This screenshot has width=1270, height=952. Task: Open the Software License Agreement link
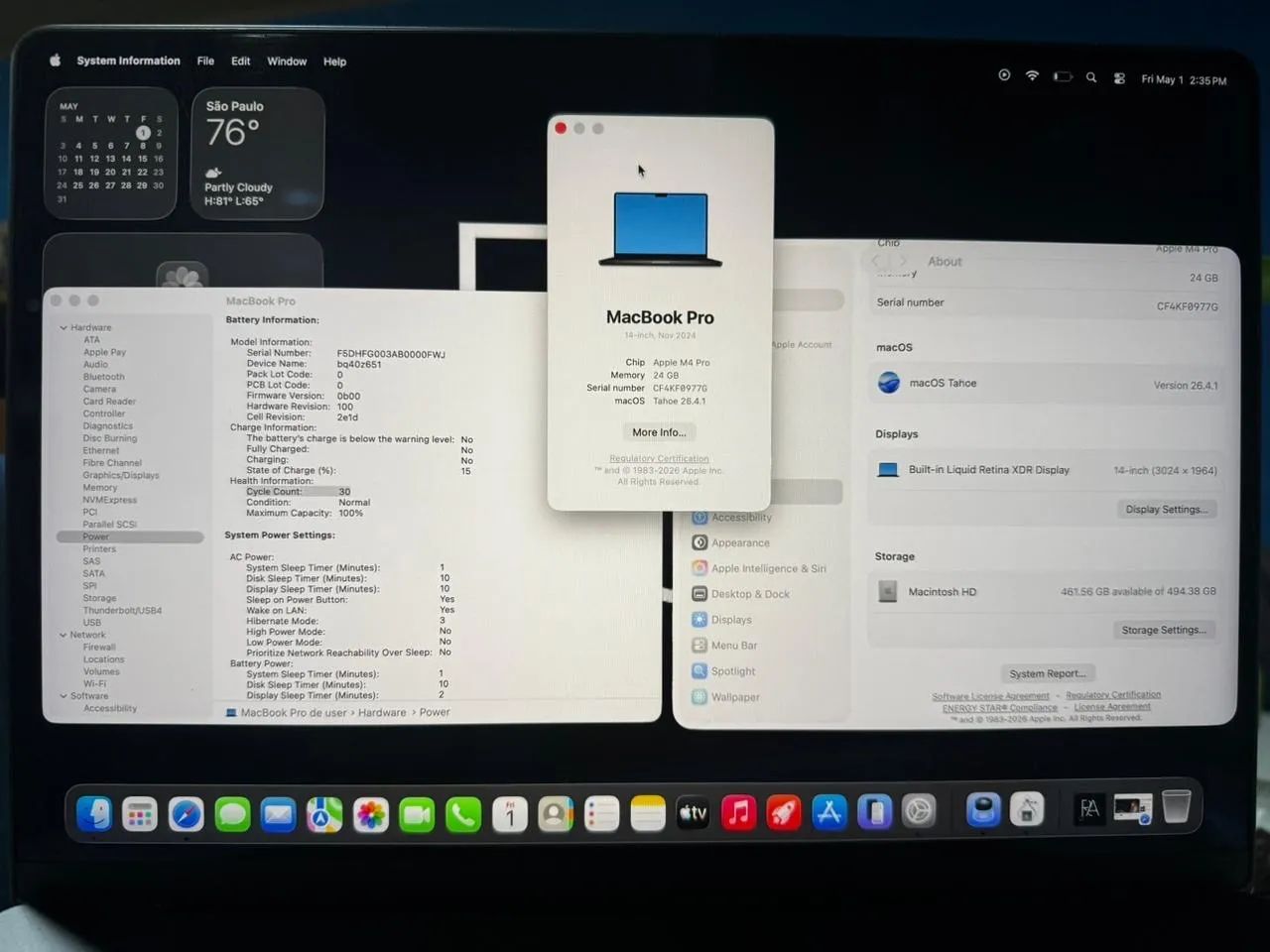coord(990,696)
